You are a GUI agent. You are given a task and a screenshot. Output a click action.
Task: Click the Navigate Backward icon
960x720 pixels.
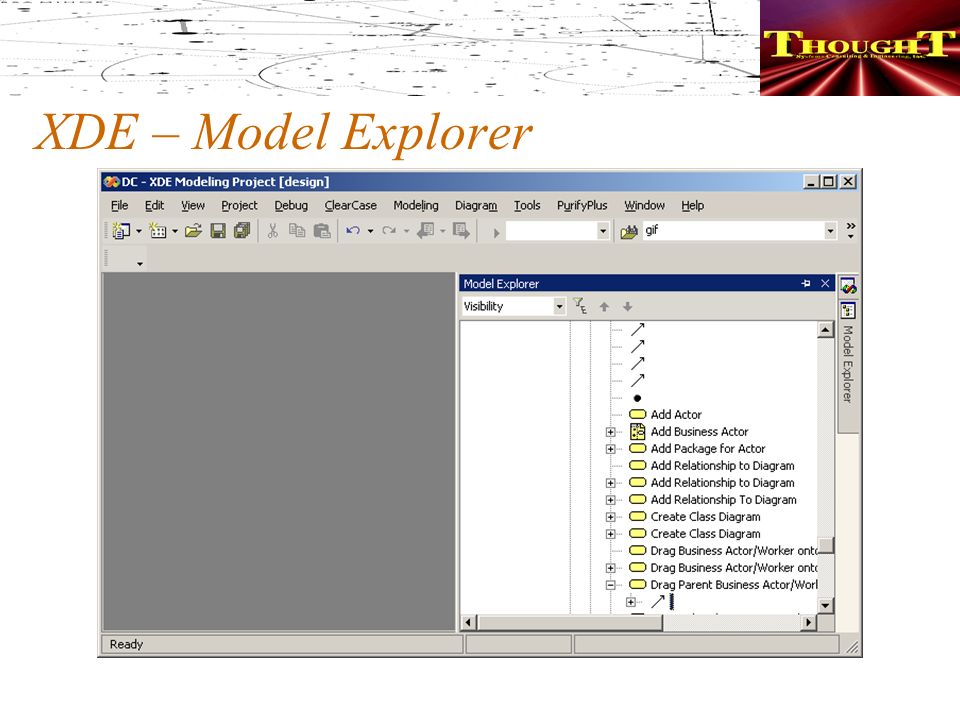point(426,231)
